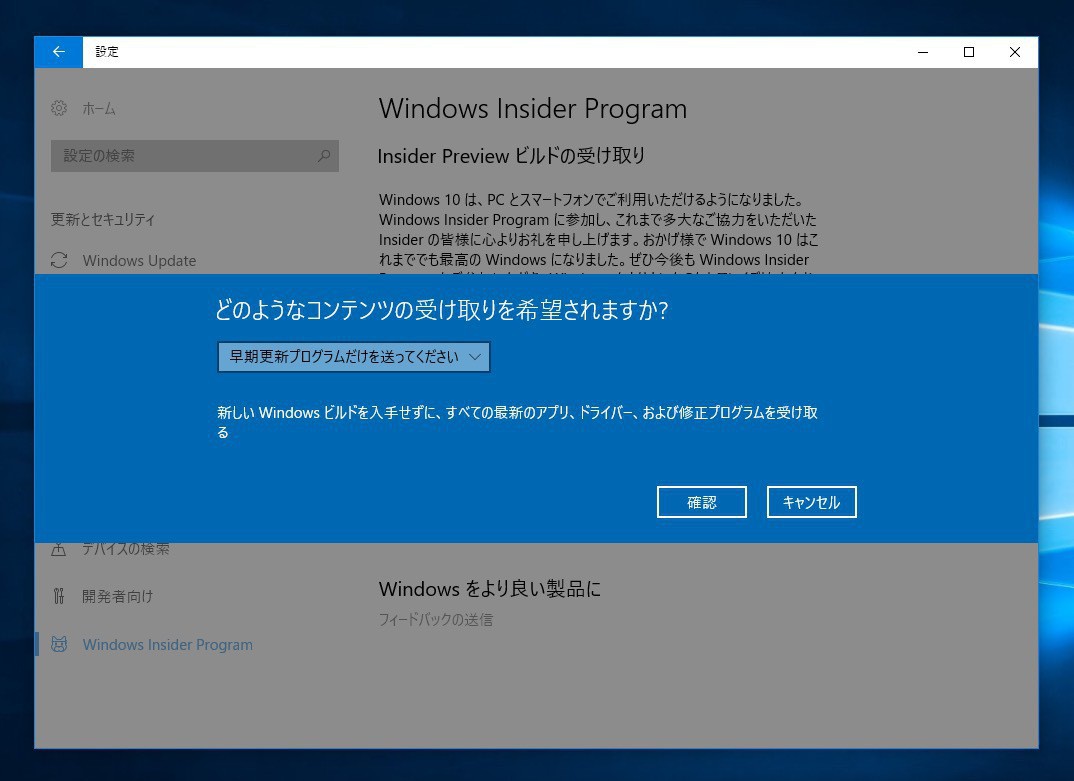Open フィードバックの送信 link

(436, 619)
